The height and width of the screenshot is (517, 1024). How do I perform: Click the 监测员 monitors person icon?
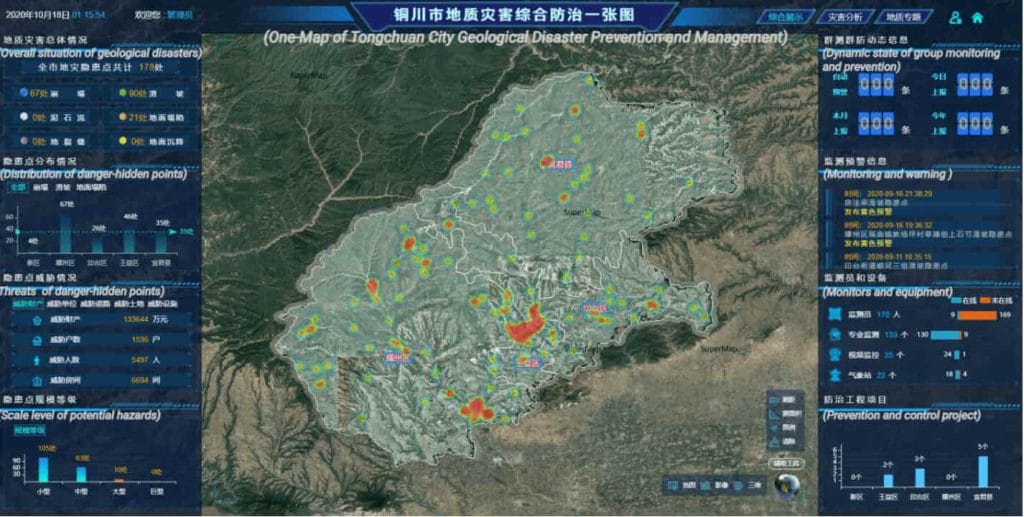click(837, 314)
